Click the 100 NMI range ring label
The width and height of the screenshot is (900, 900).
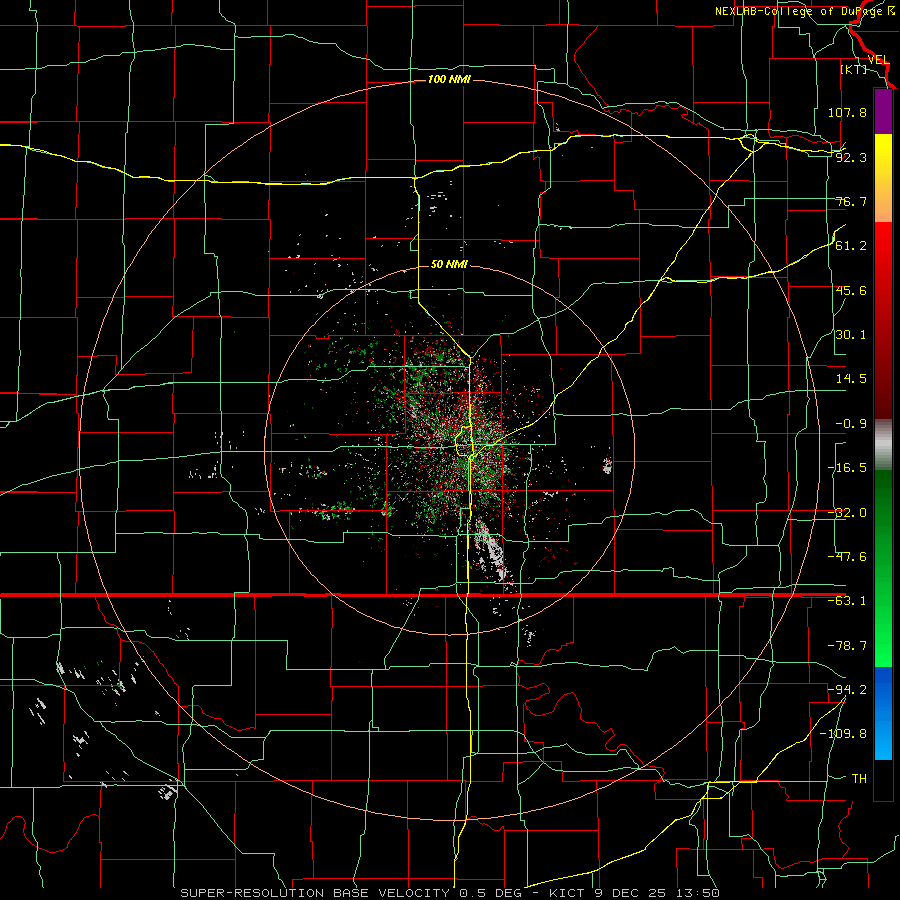click(x=449, y=79)
